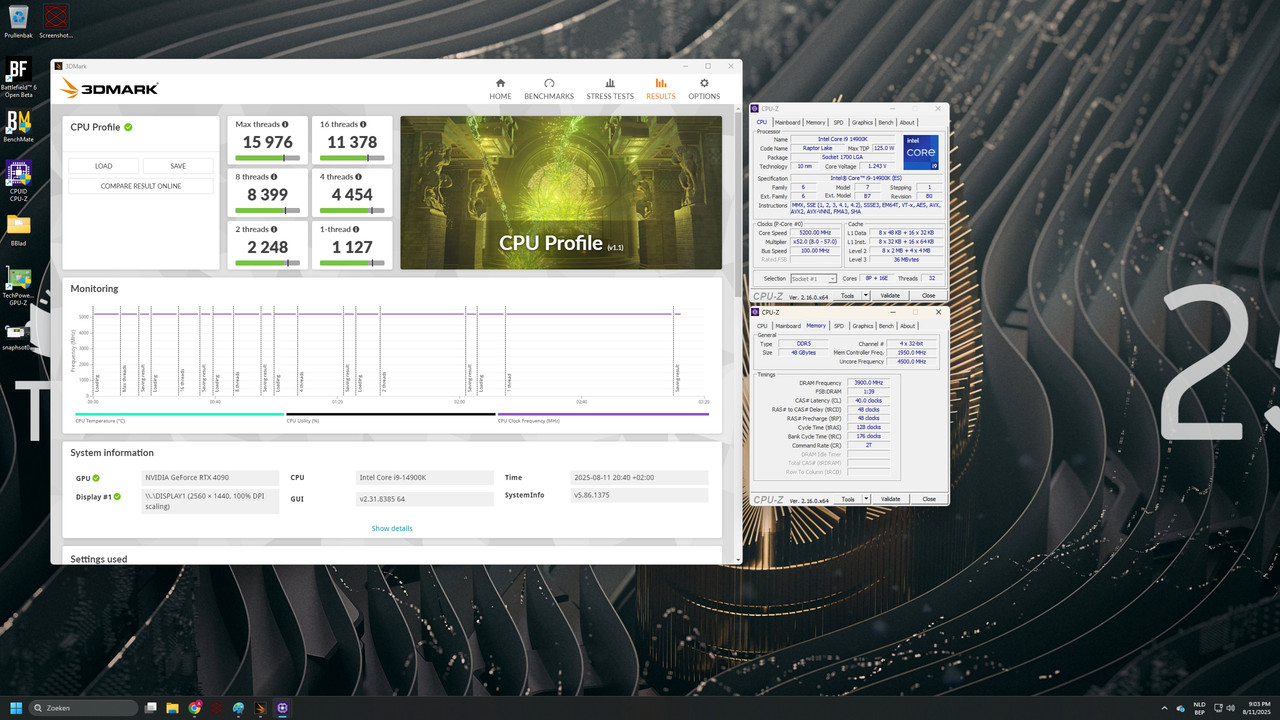Select Memory tab in upper CPU-Z window
The height and width of the screenshot is (720, 1280).
point(816,123)
